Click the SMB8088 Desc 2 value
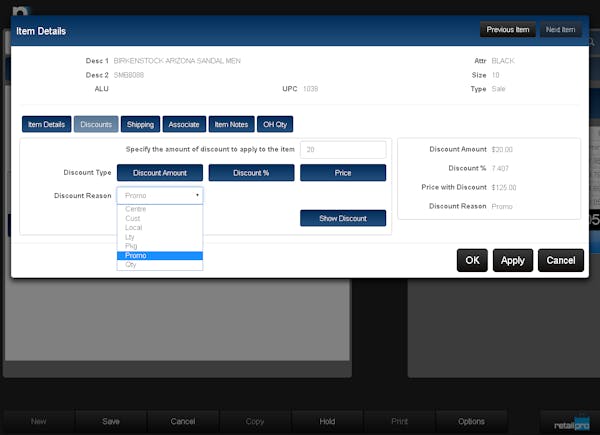The image size is (600, 435). point(129,75)
